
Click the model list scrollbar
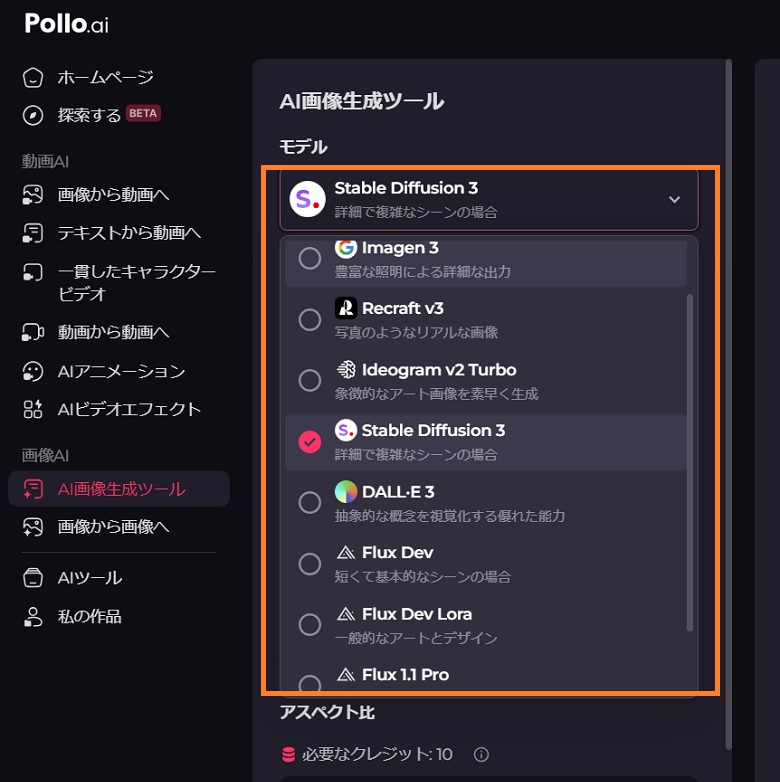(x=690, y=462)
